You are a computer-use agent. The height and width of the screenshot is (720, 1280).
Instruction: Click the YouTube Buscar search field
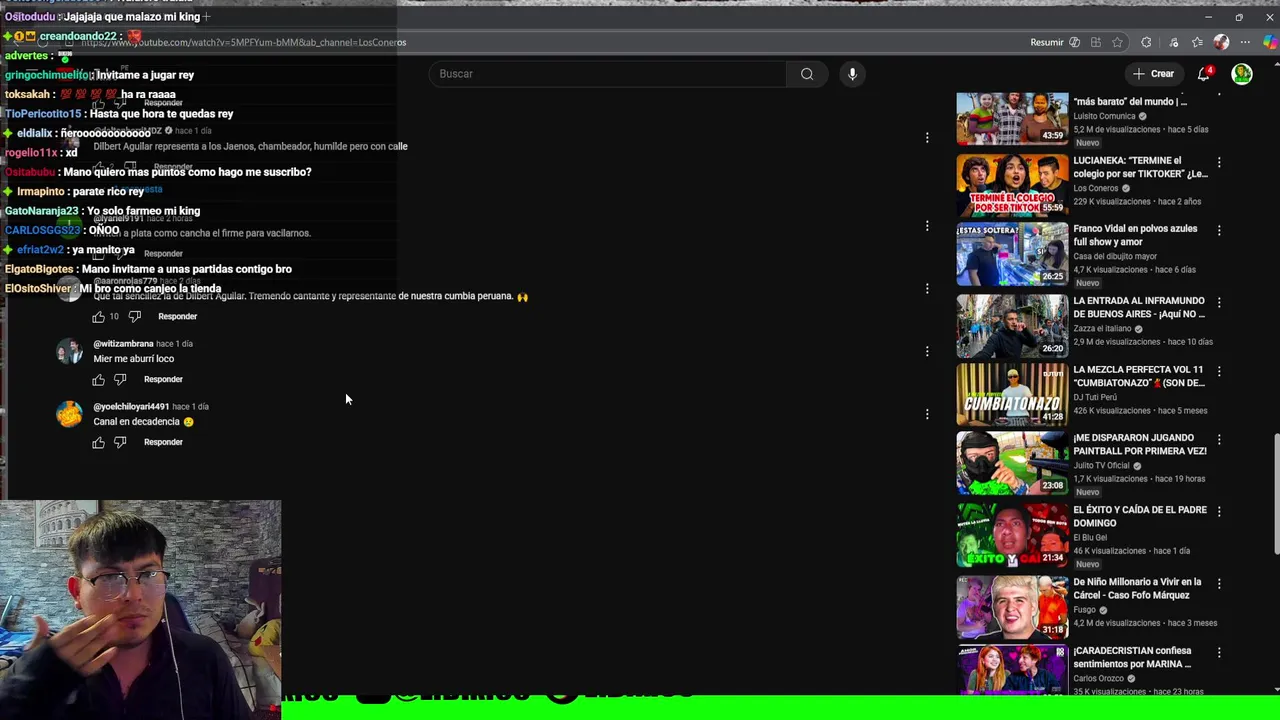607,74
